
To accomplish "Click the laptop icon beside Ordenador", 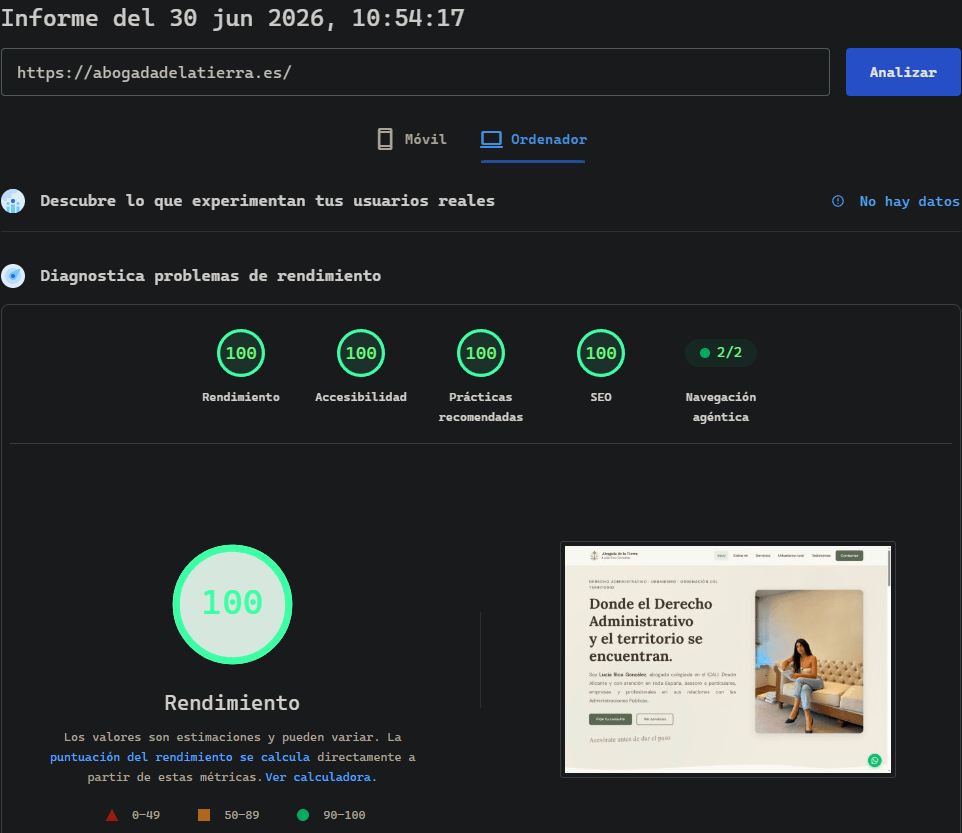I will (x=491, y=139).
